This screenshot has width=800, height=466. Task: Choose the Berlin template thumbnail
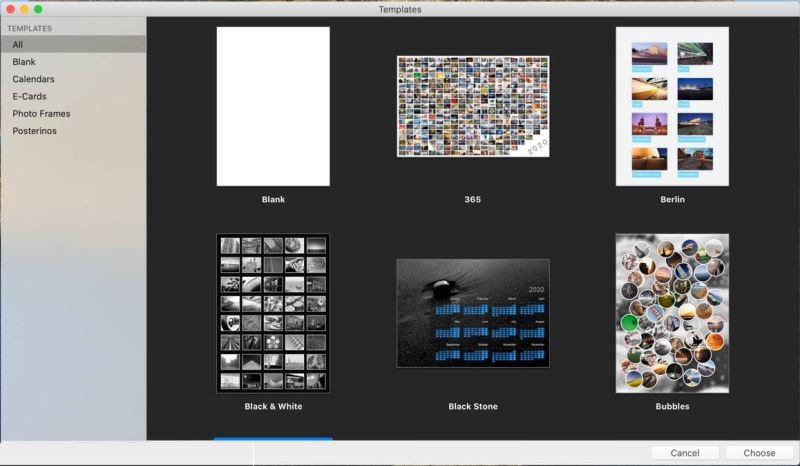click(x=672, y=106)
